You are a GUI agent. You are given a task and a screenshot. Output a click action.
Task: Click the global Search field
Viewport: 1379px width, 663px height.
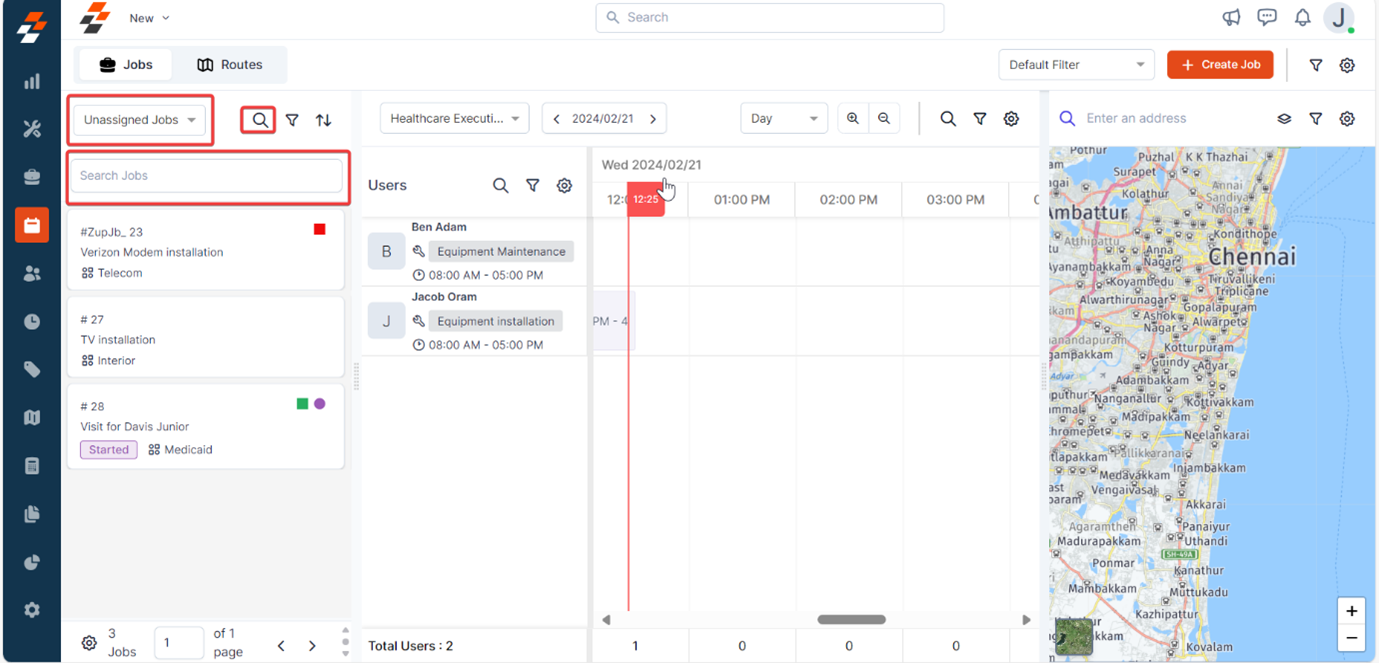coord(770,17)
